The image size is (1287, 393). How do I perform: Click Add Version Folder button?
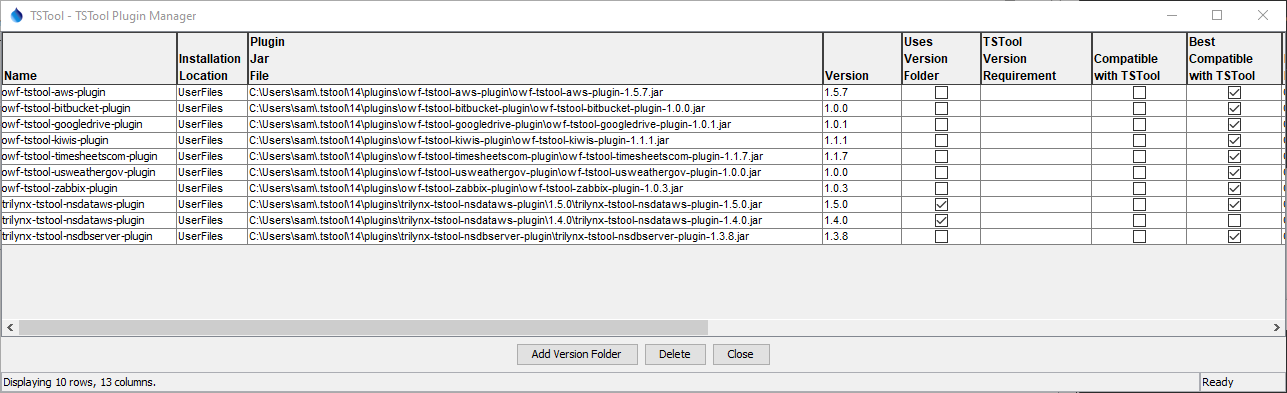pos(577,354)
